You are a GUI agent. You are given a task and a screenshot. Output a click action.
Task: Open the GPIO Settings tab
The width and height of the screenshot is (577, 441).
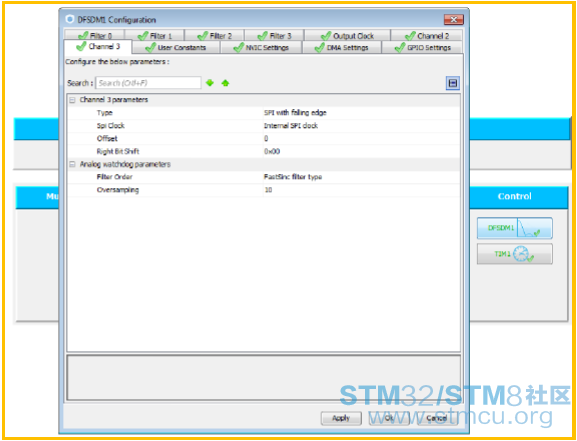click(422, 47)
